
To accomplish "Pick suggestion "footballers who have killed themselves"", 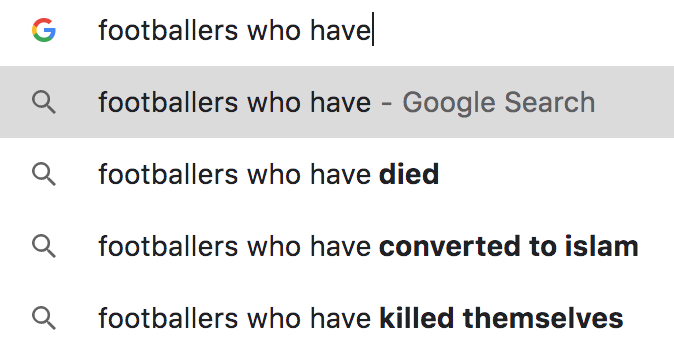I will (x=337, y=319).
